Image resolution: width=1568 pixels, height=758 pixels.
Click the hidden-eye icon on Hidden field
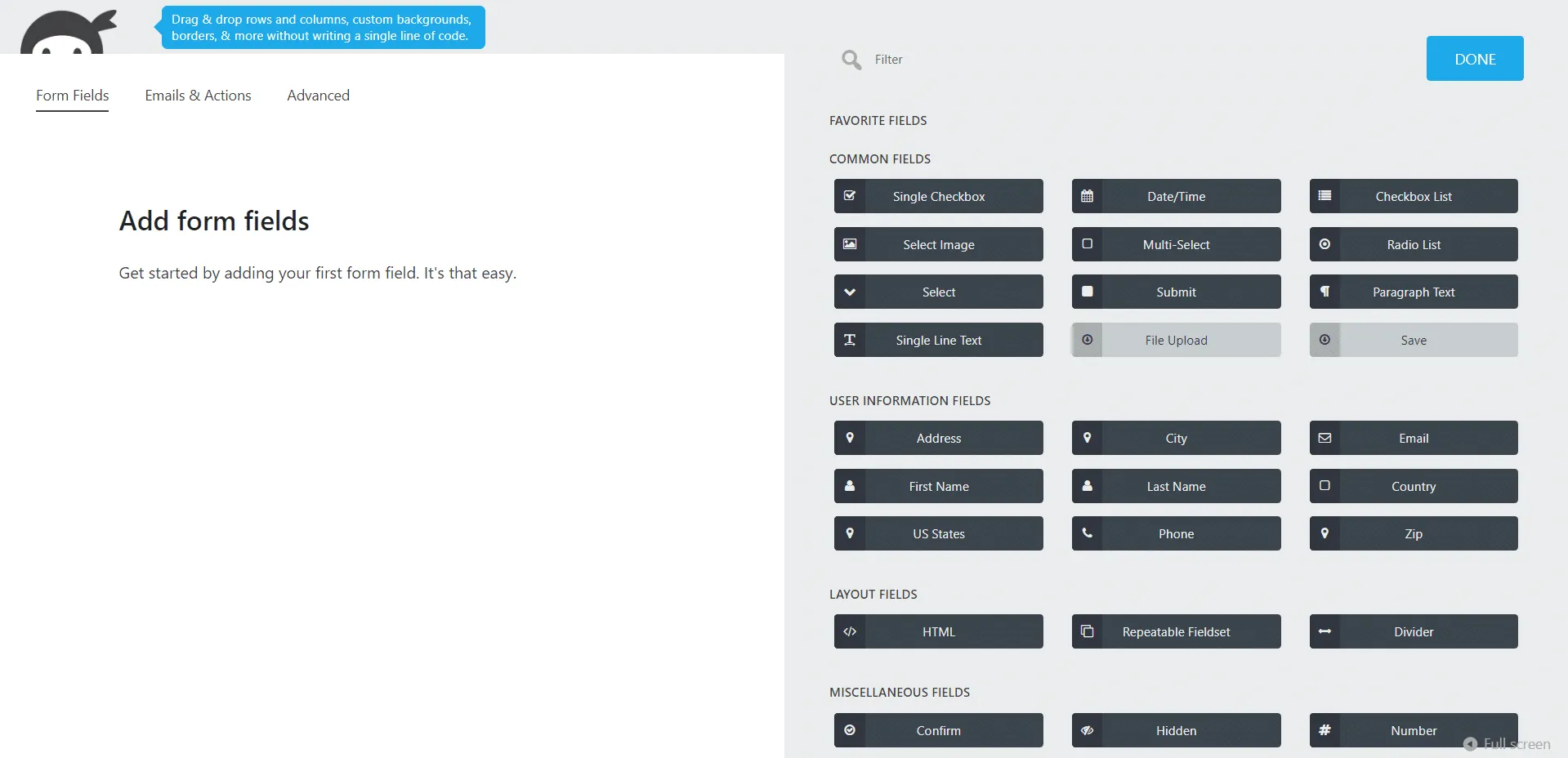tap(1087, 730)
